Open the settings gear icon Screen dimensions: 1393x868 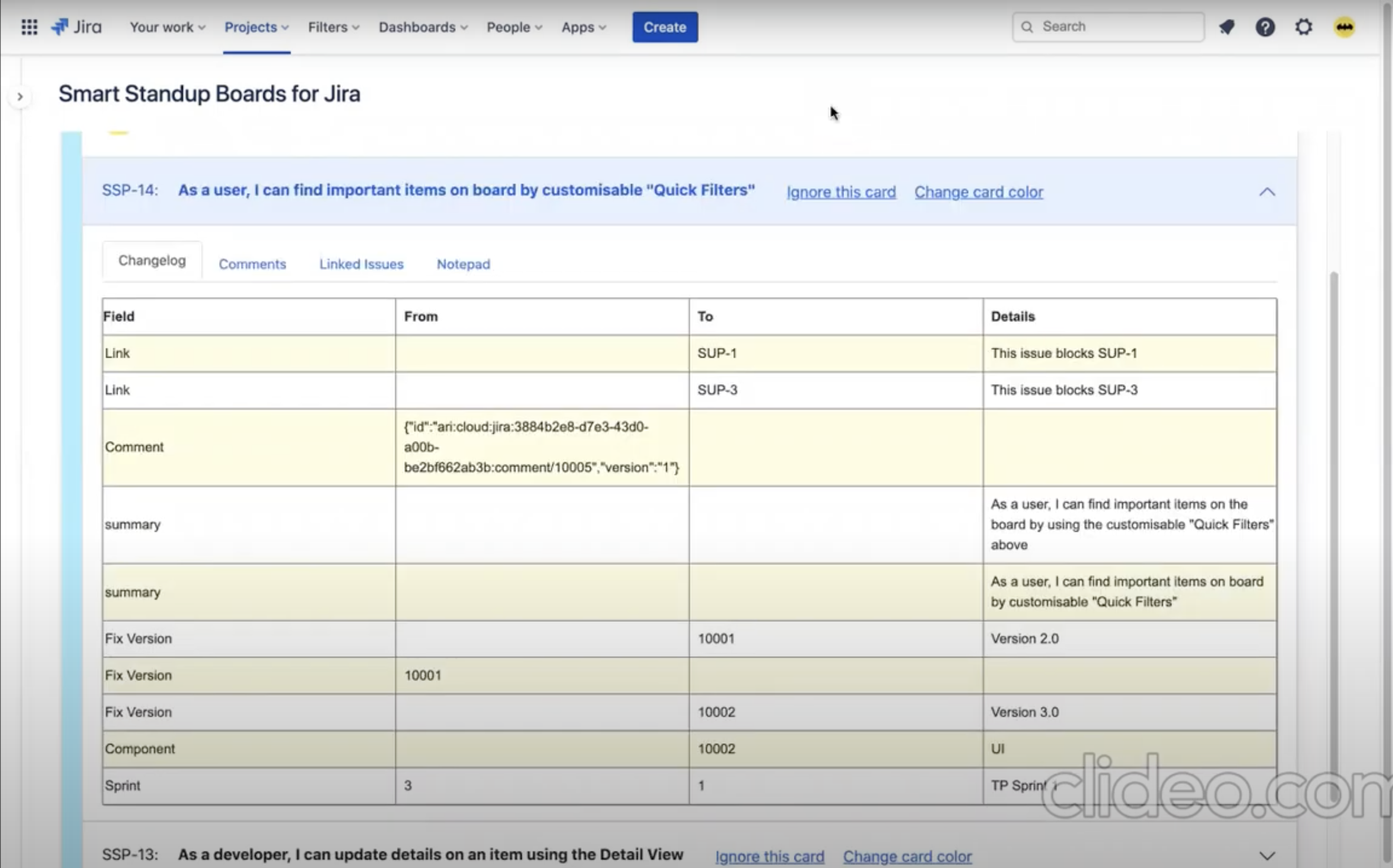coord(1304,27)
